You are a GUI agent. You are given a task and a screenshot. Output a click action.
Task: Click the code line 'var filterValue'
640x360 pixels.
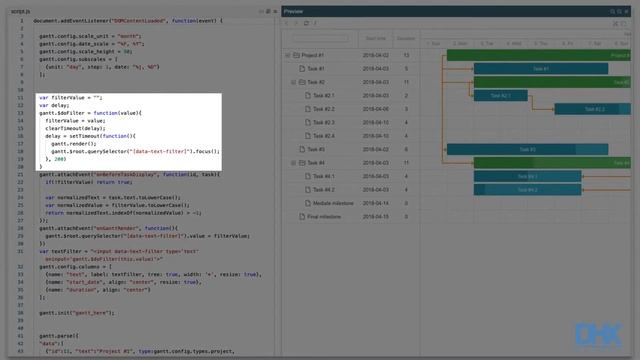(x=71, y=98)
